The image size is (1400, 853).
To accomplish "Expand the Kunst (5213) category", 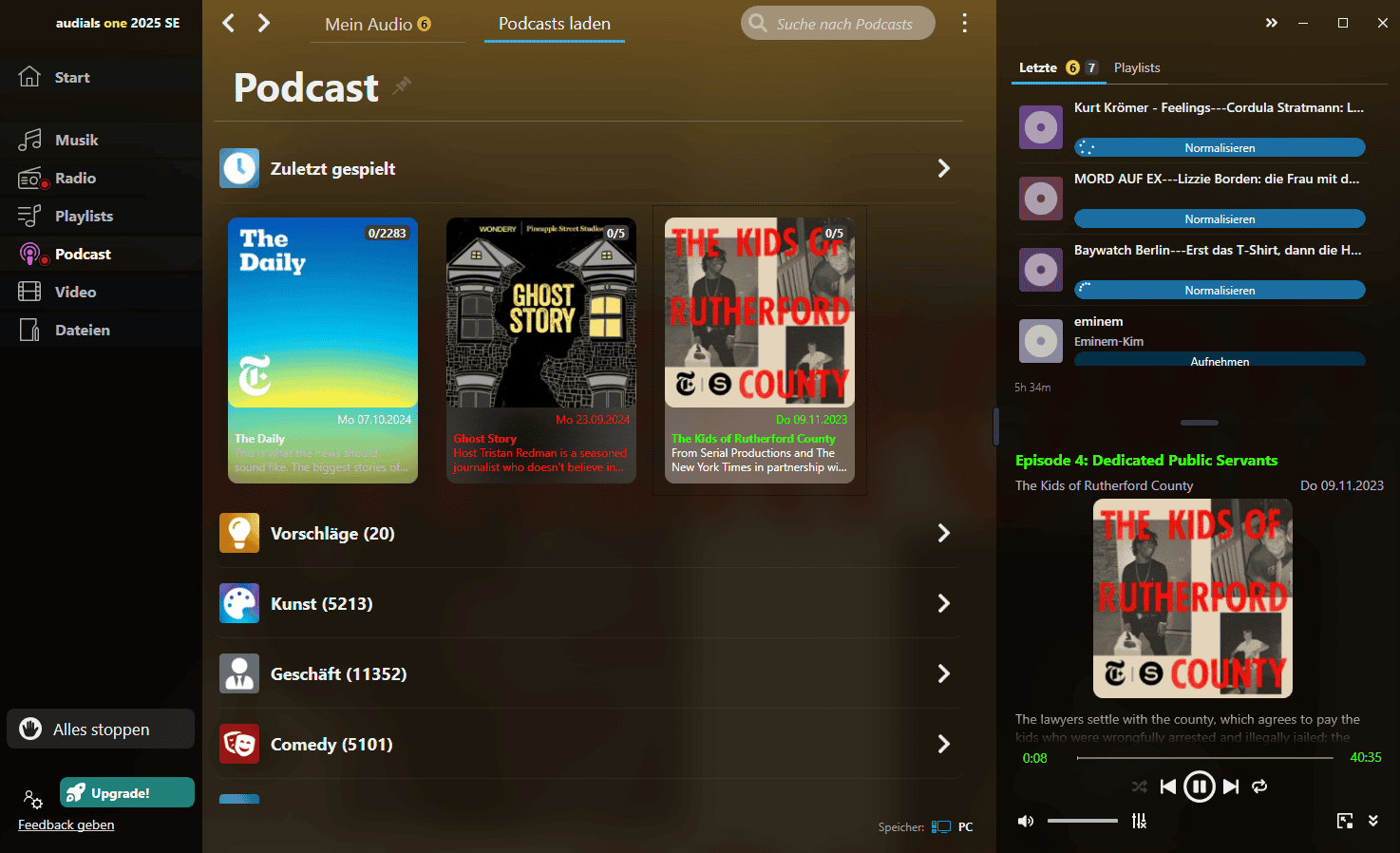I will pyautogui.click(x=943, y=603).
